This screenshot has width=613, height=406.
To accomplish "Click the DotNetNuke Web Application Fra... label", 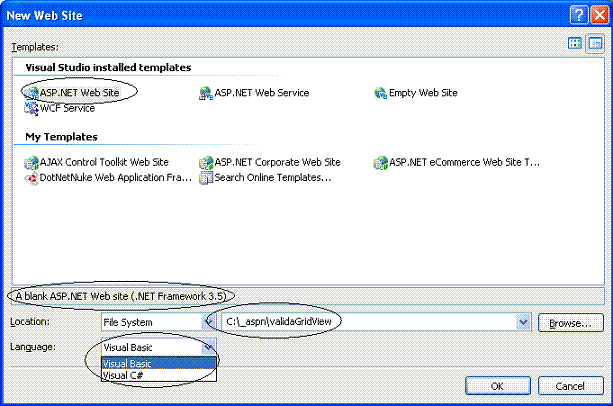I will tap(116, 178).
